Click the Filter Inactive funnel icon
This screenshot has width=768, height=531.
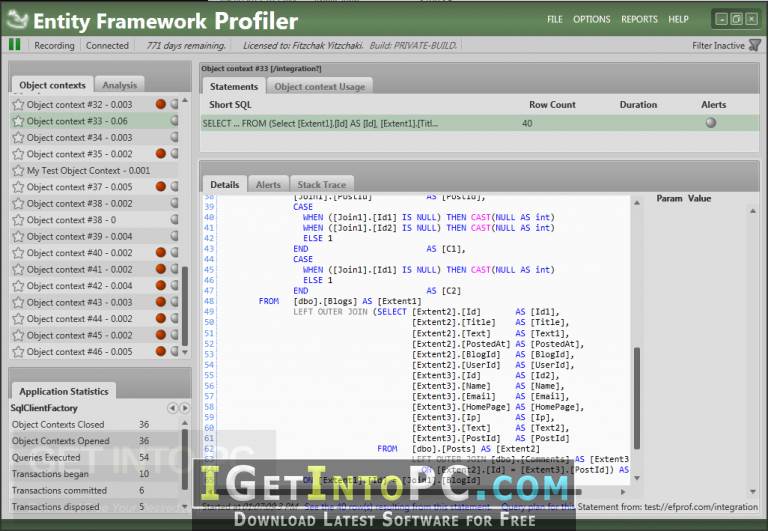coord(755,46)
